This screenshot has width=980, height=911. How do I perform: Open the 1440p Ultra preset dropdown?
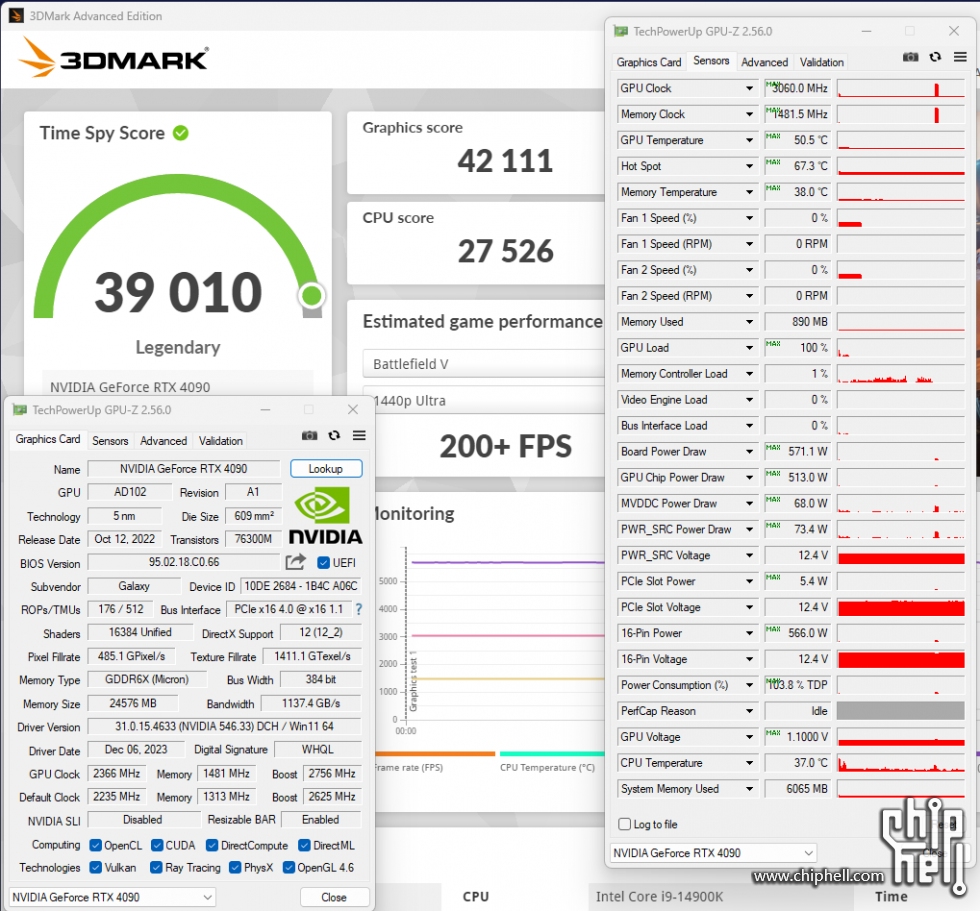488,401
